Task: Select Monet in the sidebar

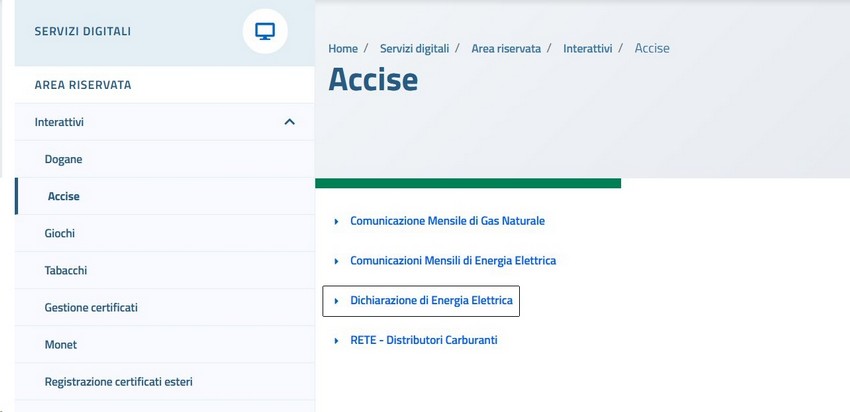Action: point(61,345)
